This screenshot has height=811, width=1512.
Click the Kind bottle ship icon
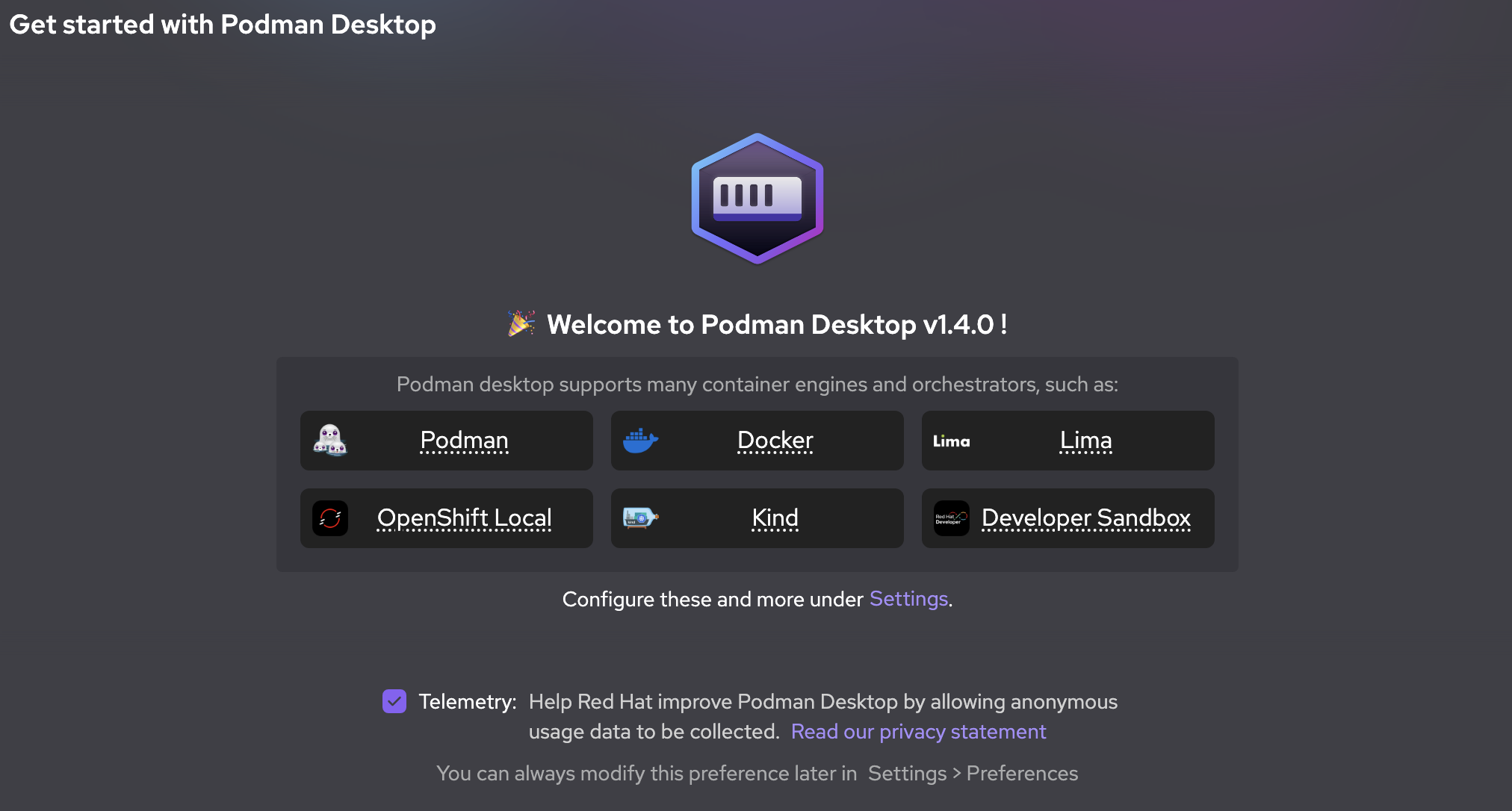pos(640,518)
